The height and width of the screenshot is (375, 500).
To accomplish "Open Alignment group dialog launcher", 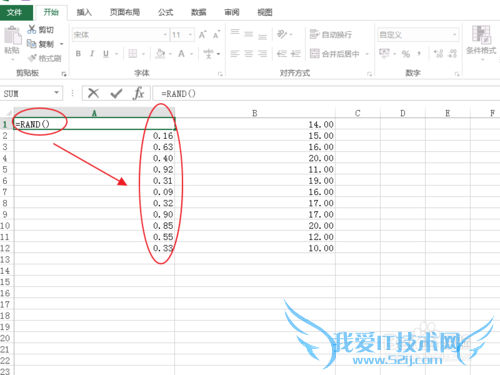I will point(369,74).
